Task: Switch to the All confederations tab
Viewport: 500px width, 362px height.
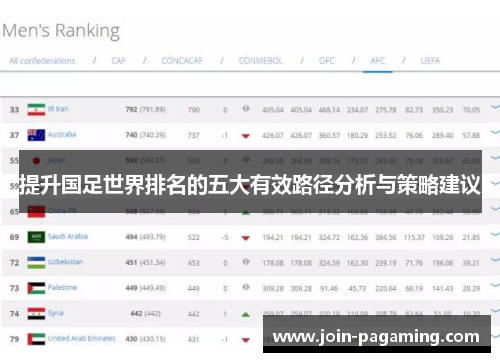Action: [42, 61]
